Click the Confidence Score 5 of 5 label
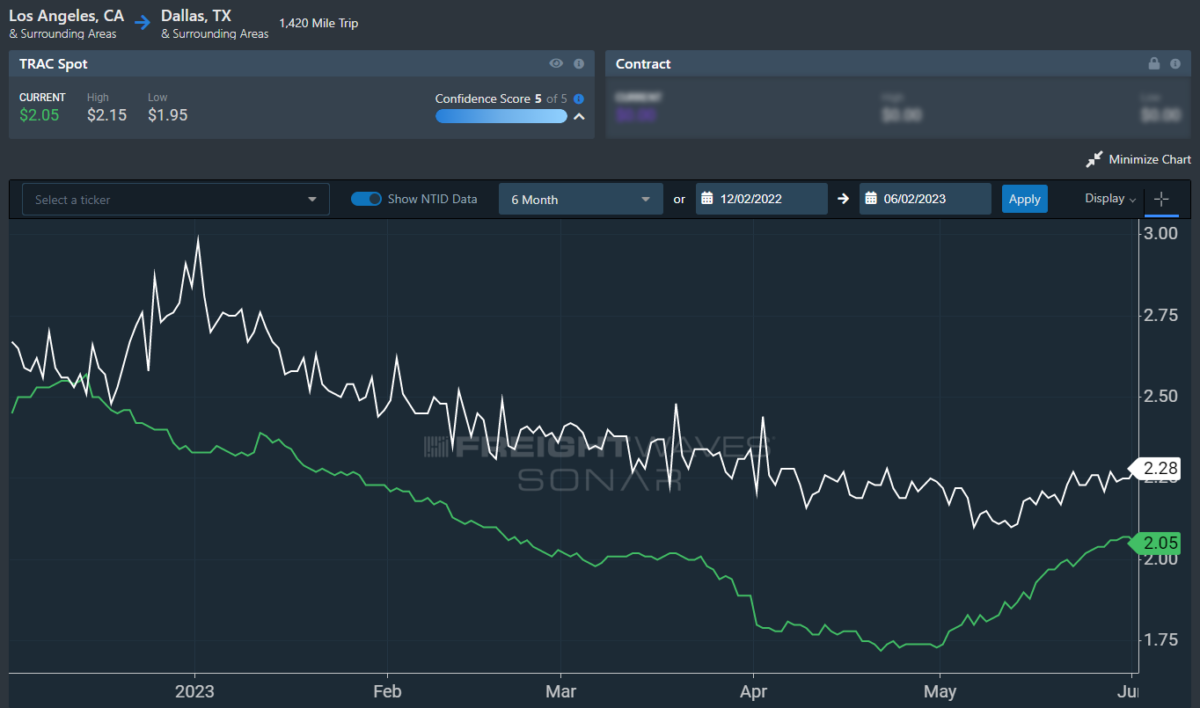 (502, 99)
